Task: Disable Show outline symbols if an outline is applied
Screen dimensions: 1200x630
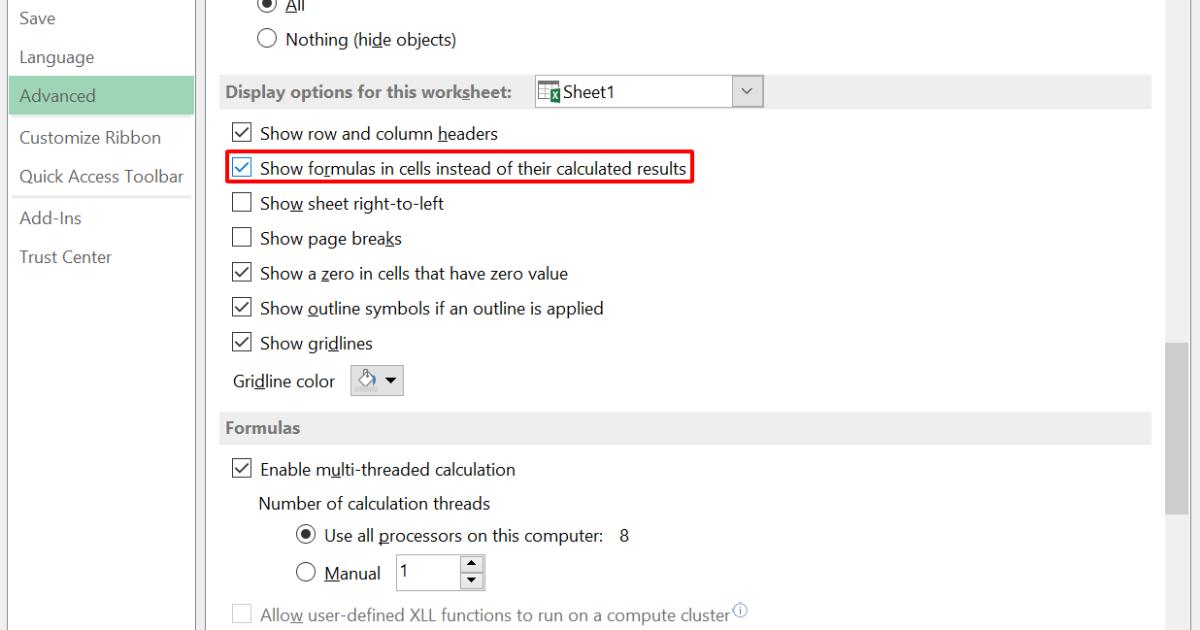Action: (241, 308)
